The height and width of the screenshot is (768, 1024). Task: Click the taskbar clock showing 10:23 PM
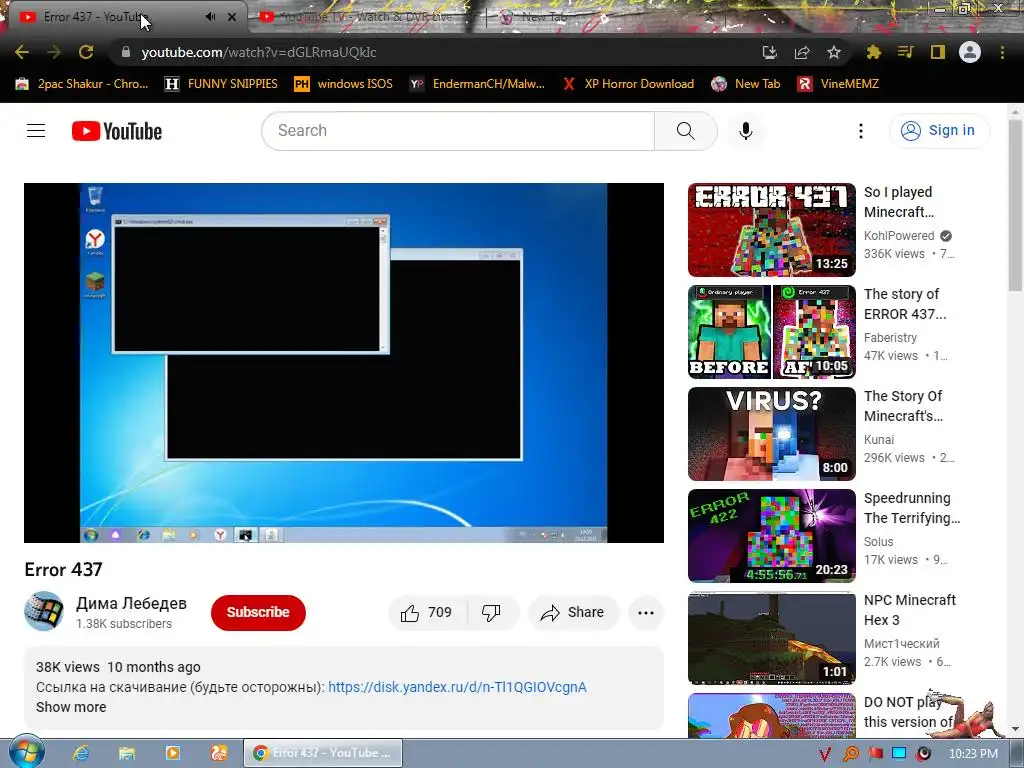973,754
